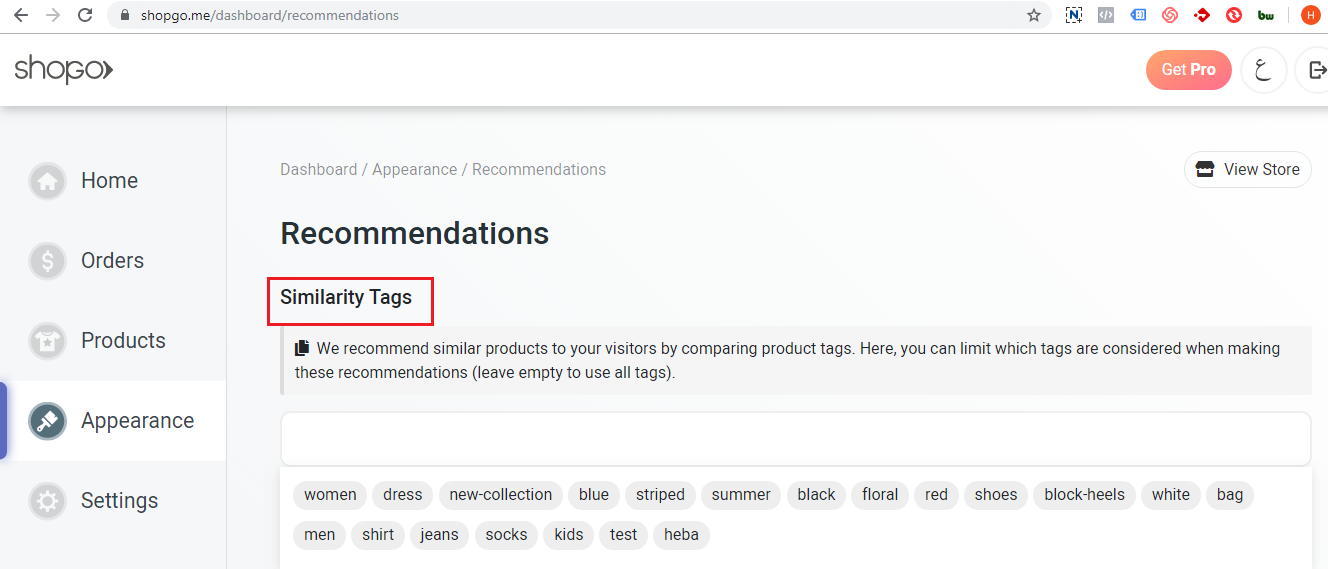The image size is (1328, 569).
Task: Select the 'new-collection' tag
Action: (x=500, y=495)
